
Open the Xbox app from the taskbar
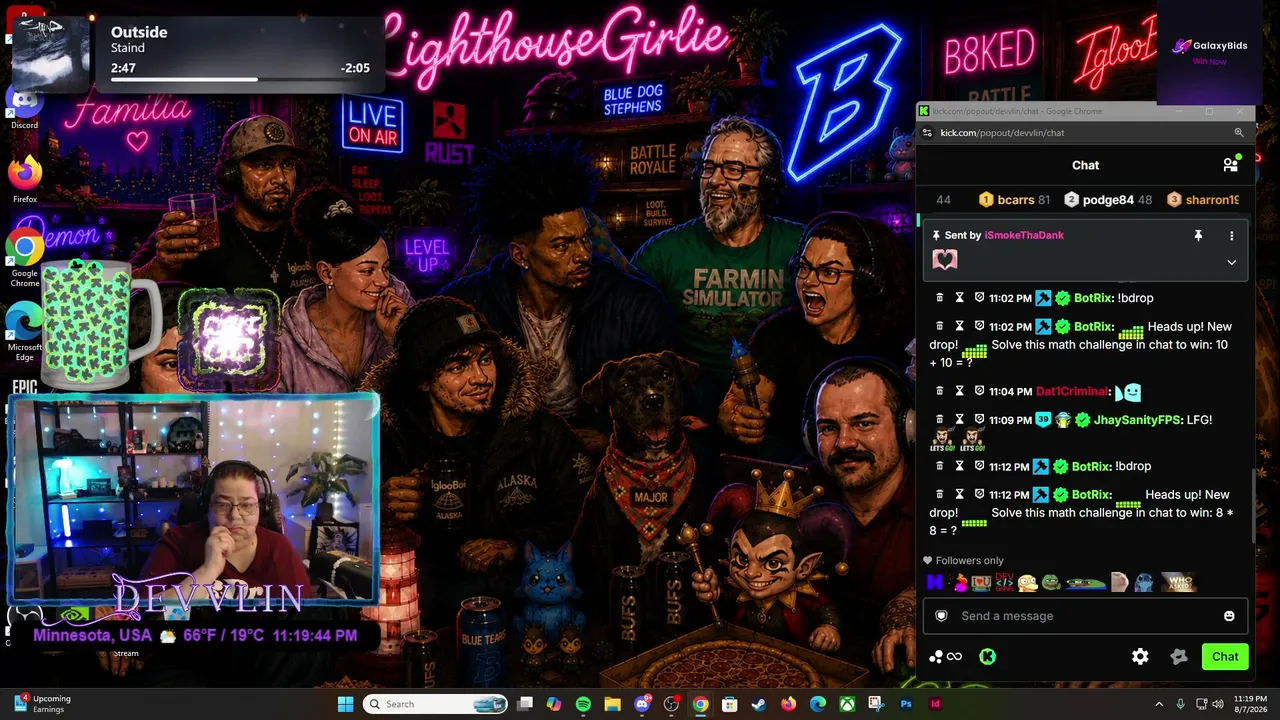click(847, 704)
